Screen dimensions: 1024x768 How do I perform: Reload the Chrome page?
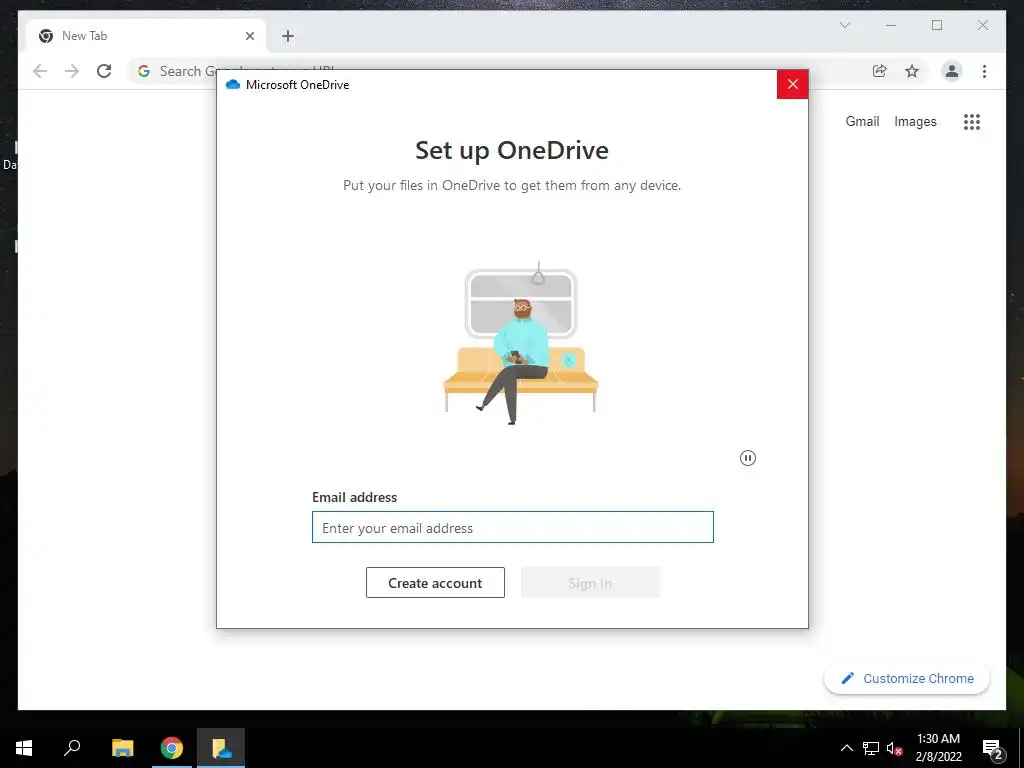tap(104, 71)
